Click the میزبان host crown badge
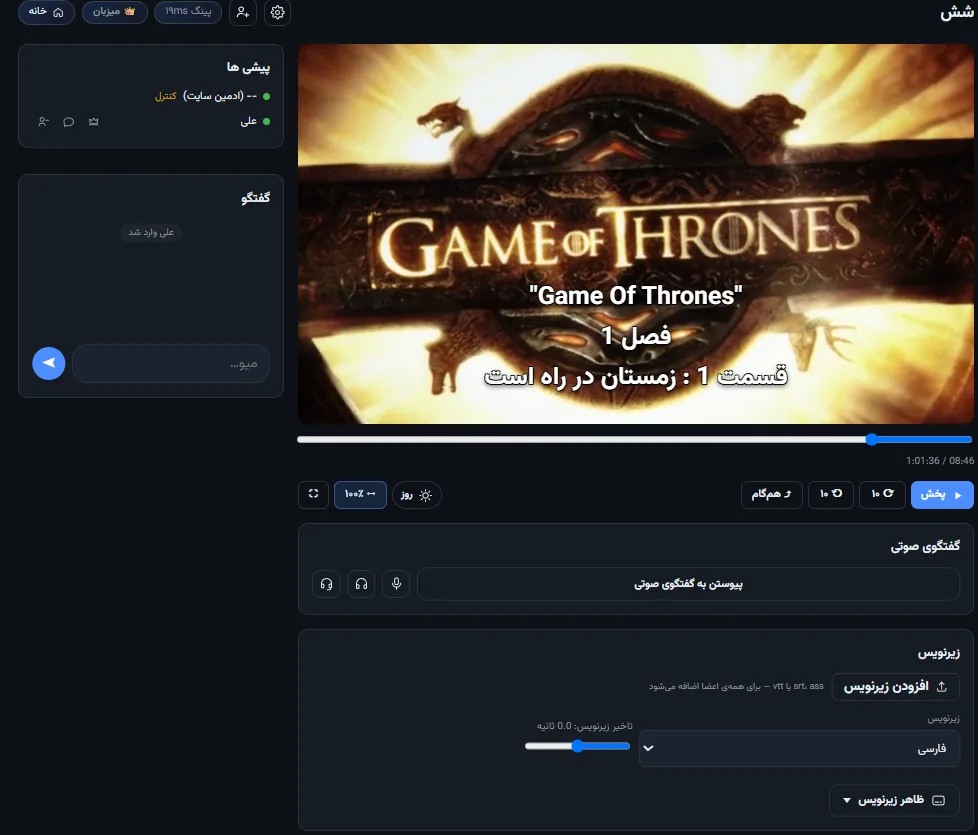The height and width of the screenshot is (835, 978). [x=114, y=11]
